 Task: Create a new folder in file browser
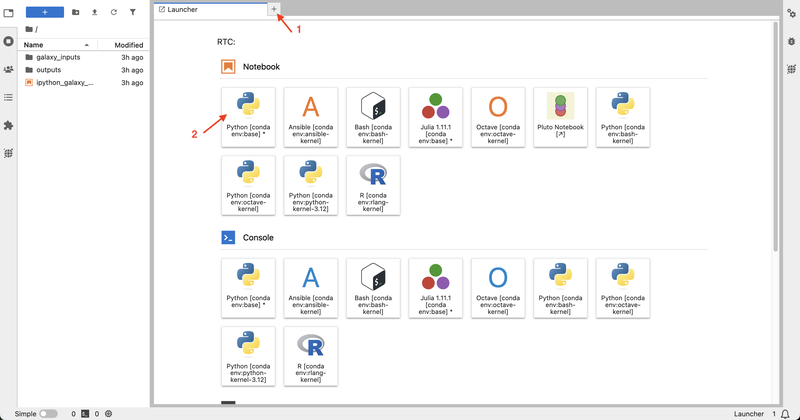76,12
